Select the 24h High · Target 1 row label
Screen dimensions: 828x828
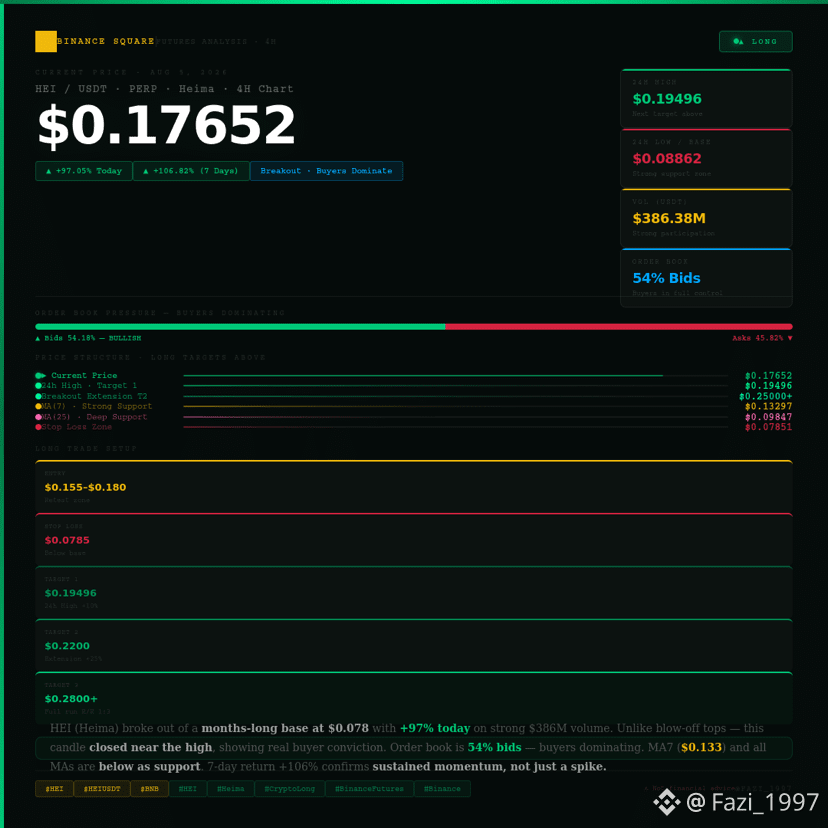(89, 386)
